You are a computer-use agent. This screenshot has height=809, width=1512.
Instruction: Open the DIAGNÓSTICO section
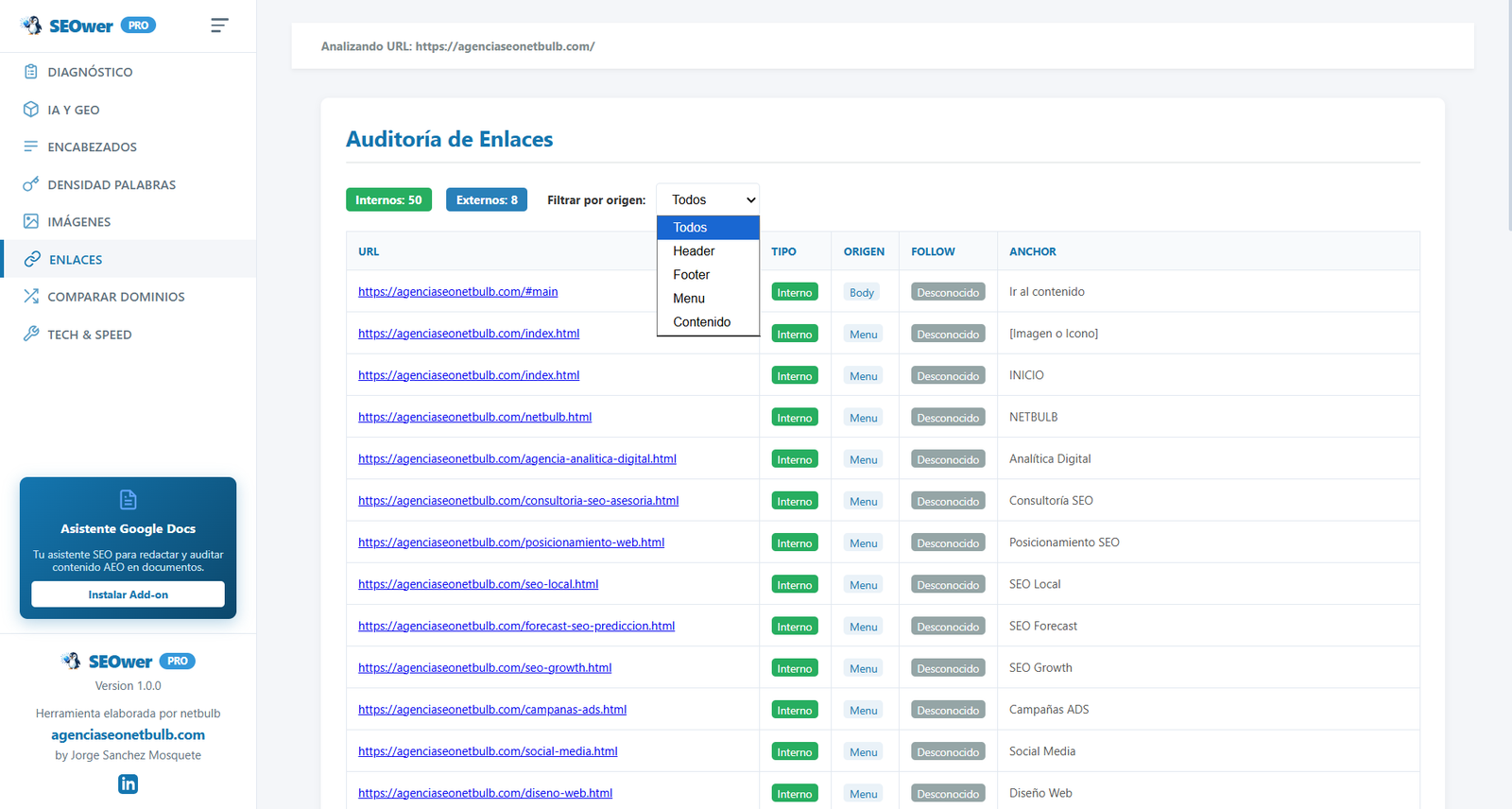128,72
